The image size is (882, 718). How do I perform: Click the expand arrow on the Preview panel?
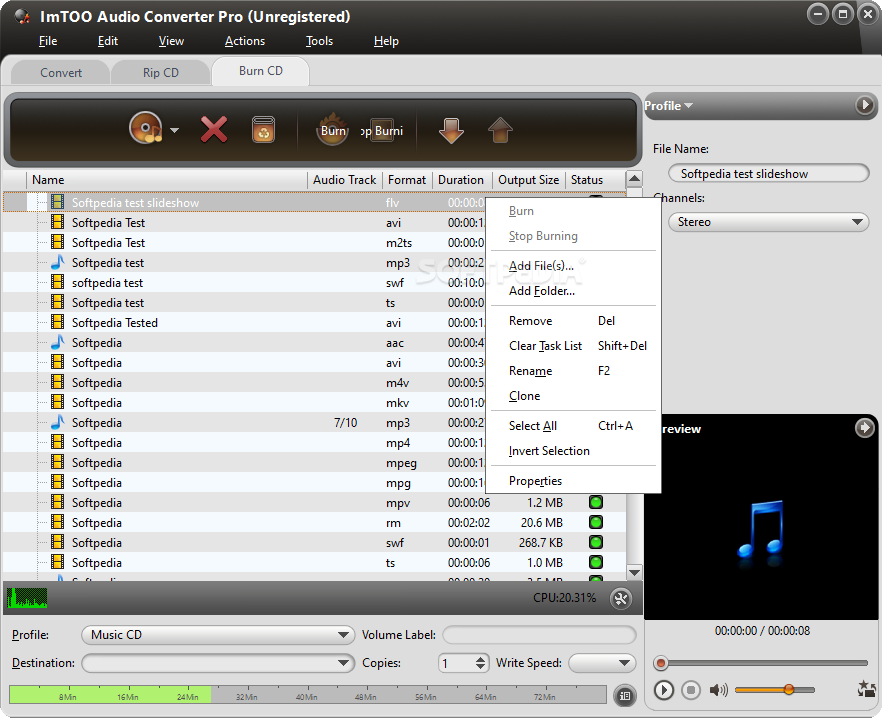tap(865, 428)
